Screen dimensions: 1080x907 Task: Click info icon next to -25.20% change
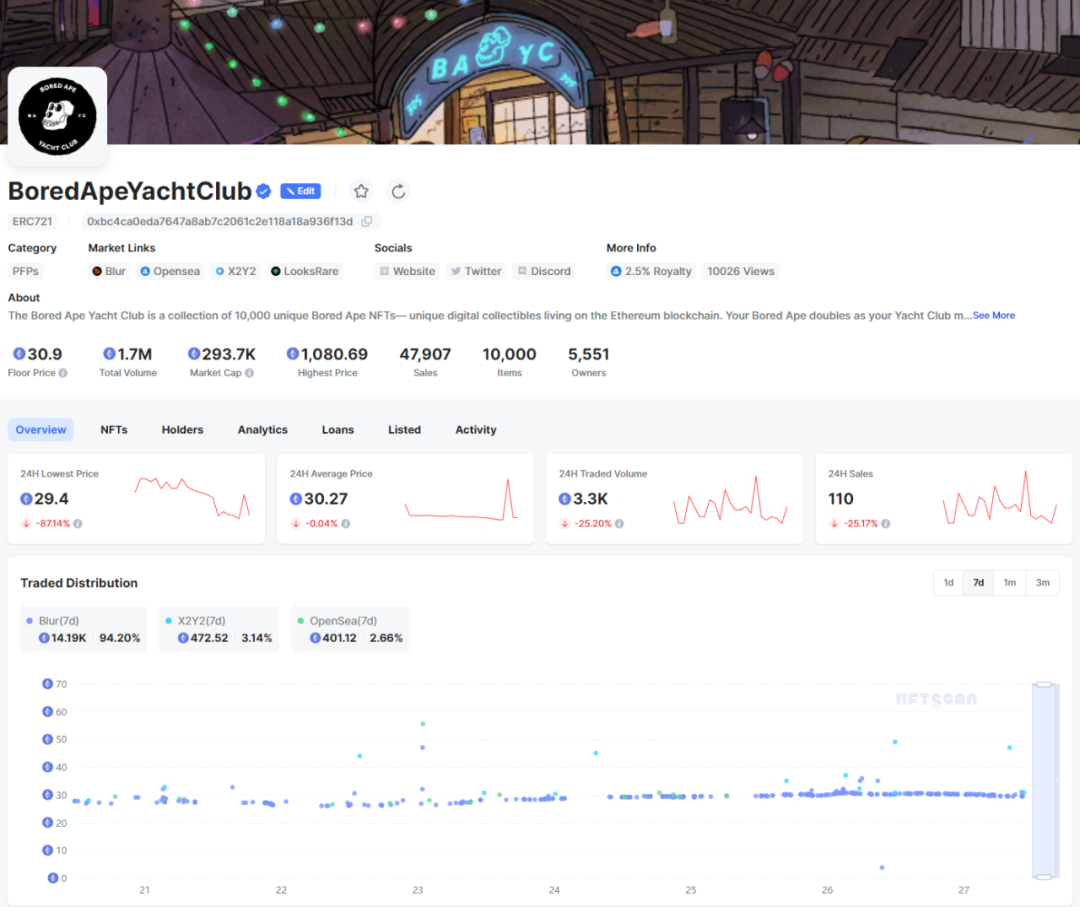click(x=619, y=523)
